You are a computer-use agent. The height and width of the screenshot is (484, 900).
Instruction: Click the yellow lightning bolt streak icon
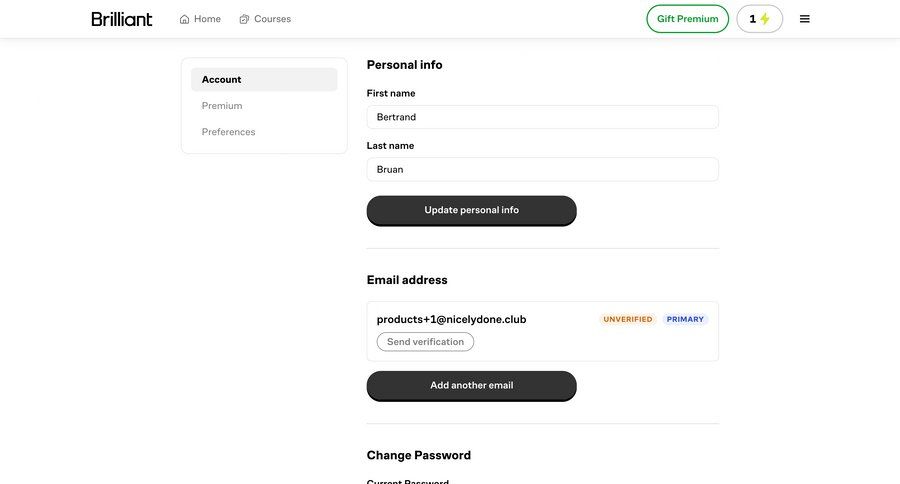[x=765, y=19]
